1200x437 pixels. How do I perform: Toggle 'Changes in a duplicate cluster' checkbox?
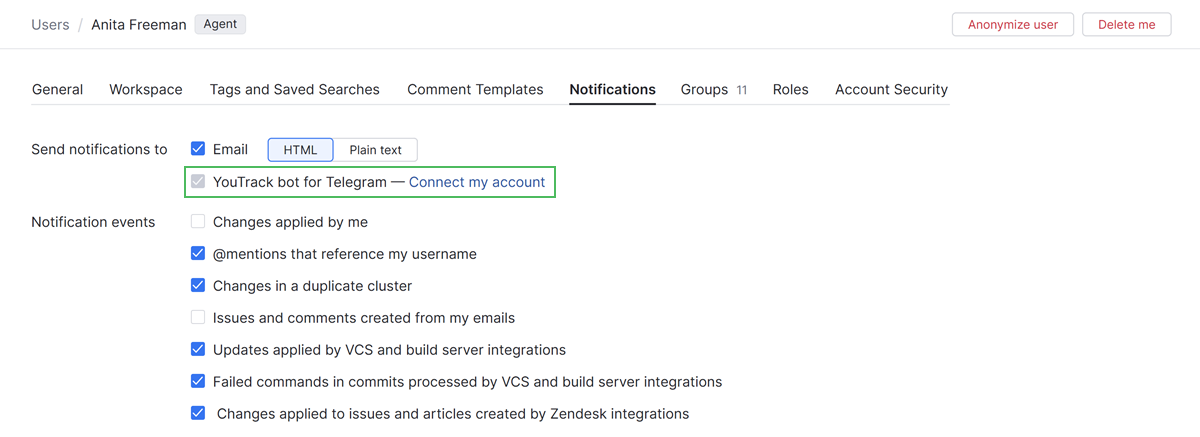pos(198,286)
